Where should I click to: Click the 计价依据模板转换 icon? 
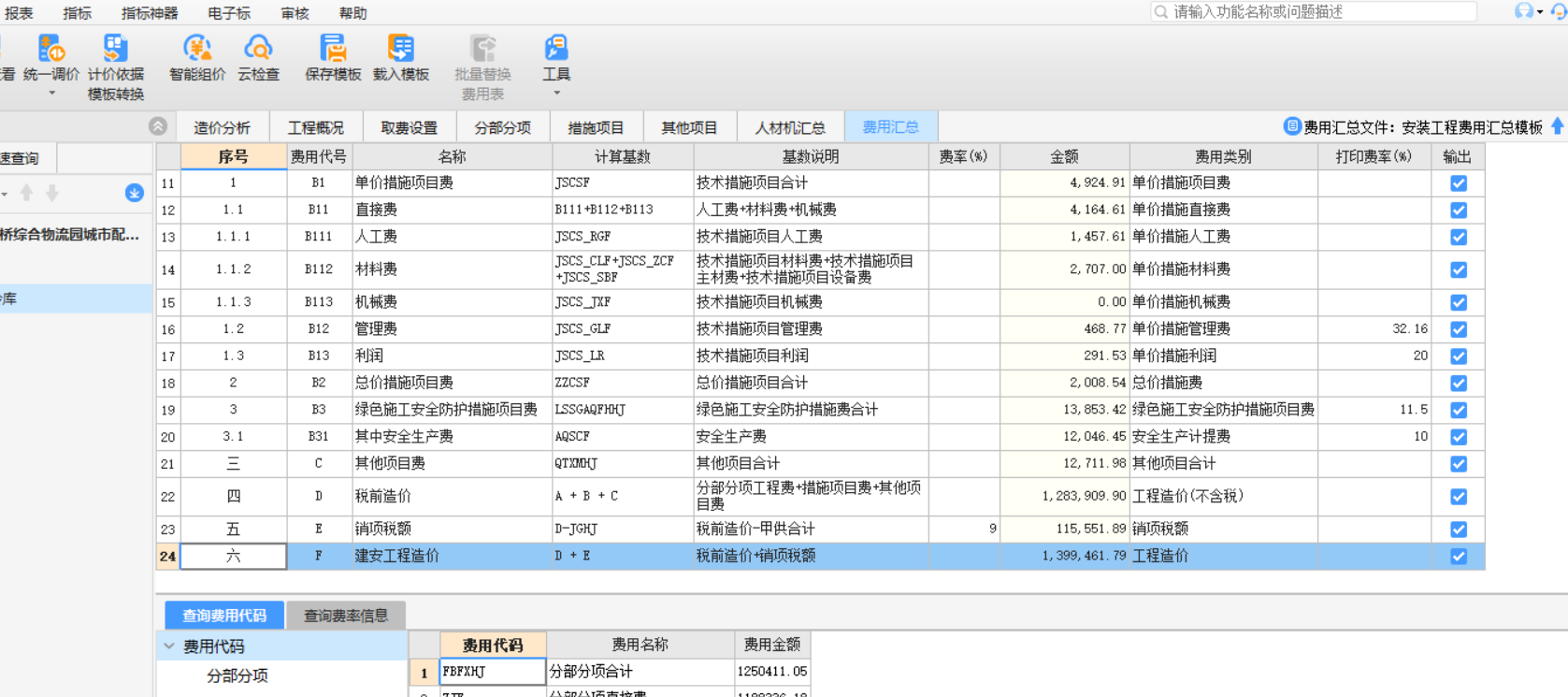(115, 48)
